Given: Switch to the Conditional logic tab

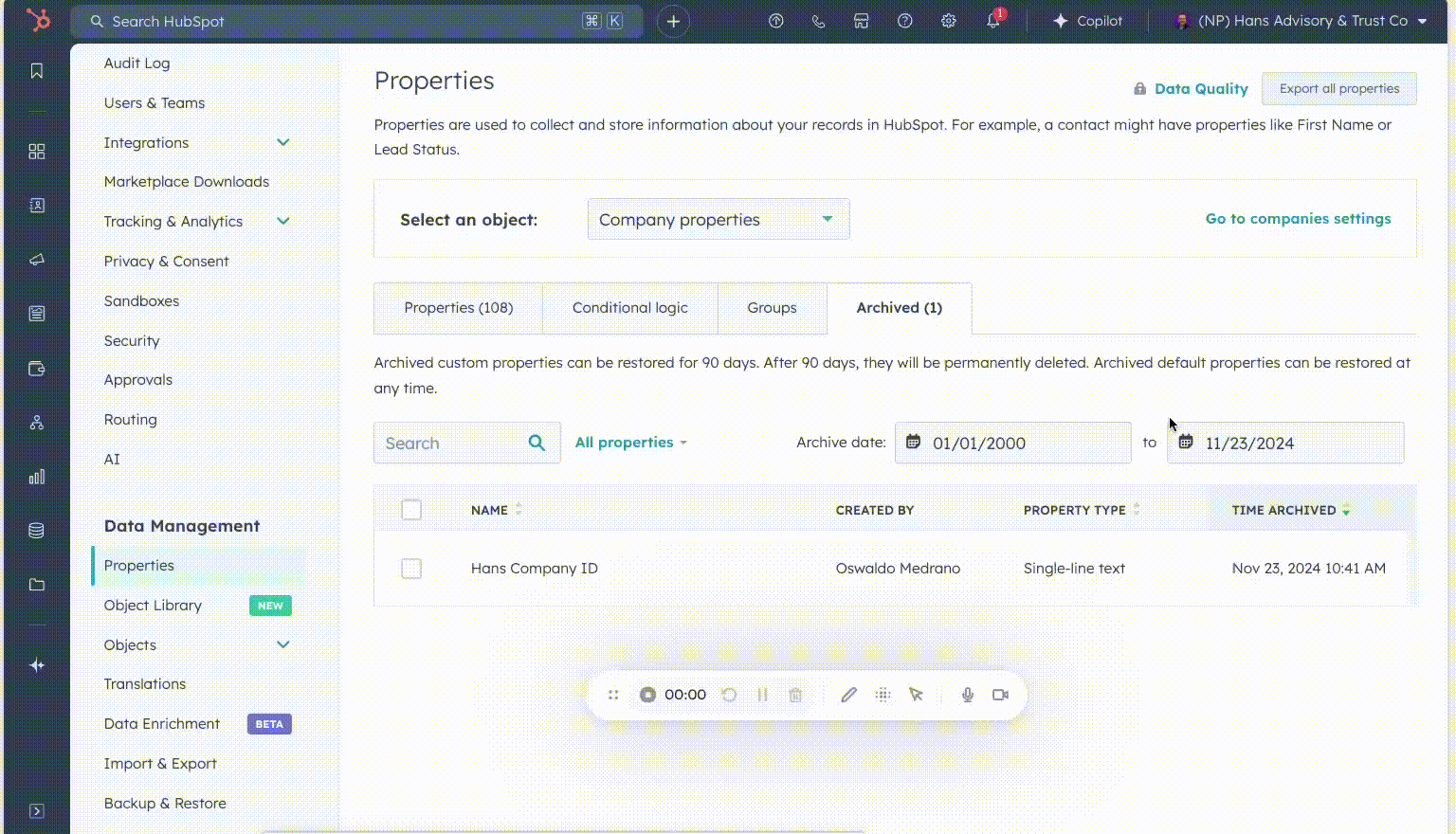Looking at the screenshot, I should [x=629, y=308].
